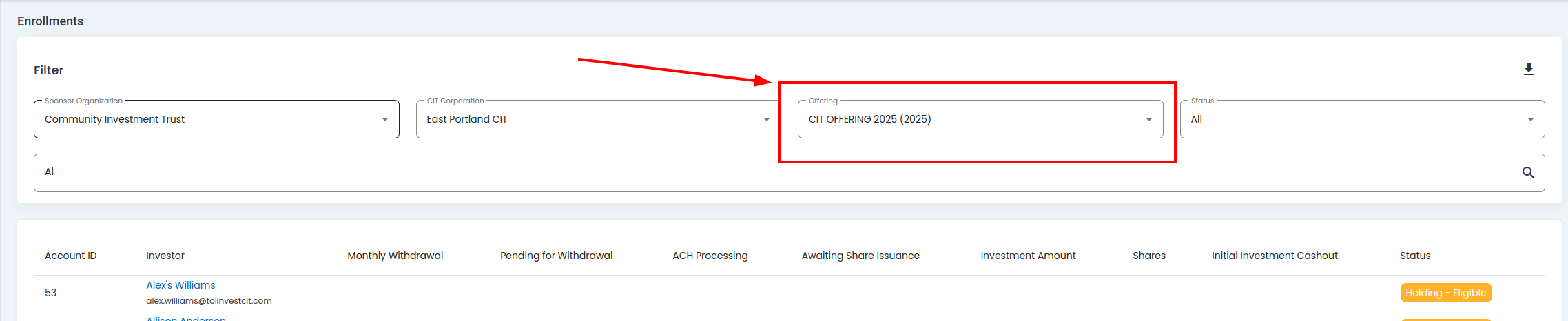Expand the Status filter dropdown
The width and height of the screenshot is (1568, 321).
(1361, 119)
